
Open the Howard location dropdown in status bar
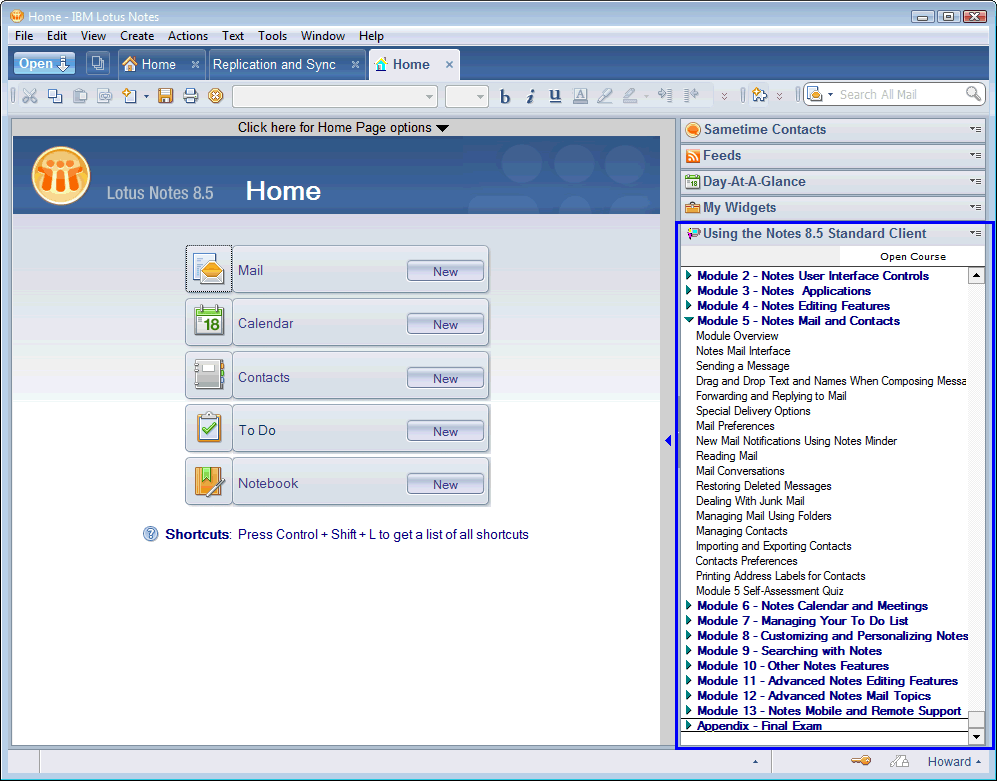954,761
